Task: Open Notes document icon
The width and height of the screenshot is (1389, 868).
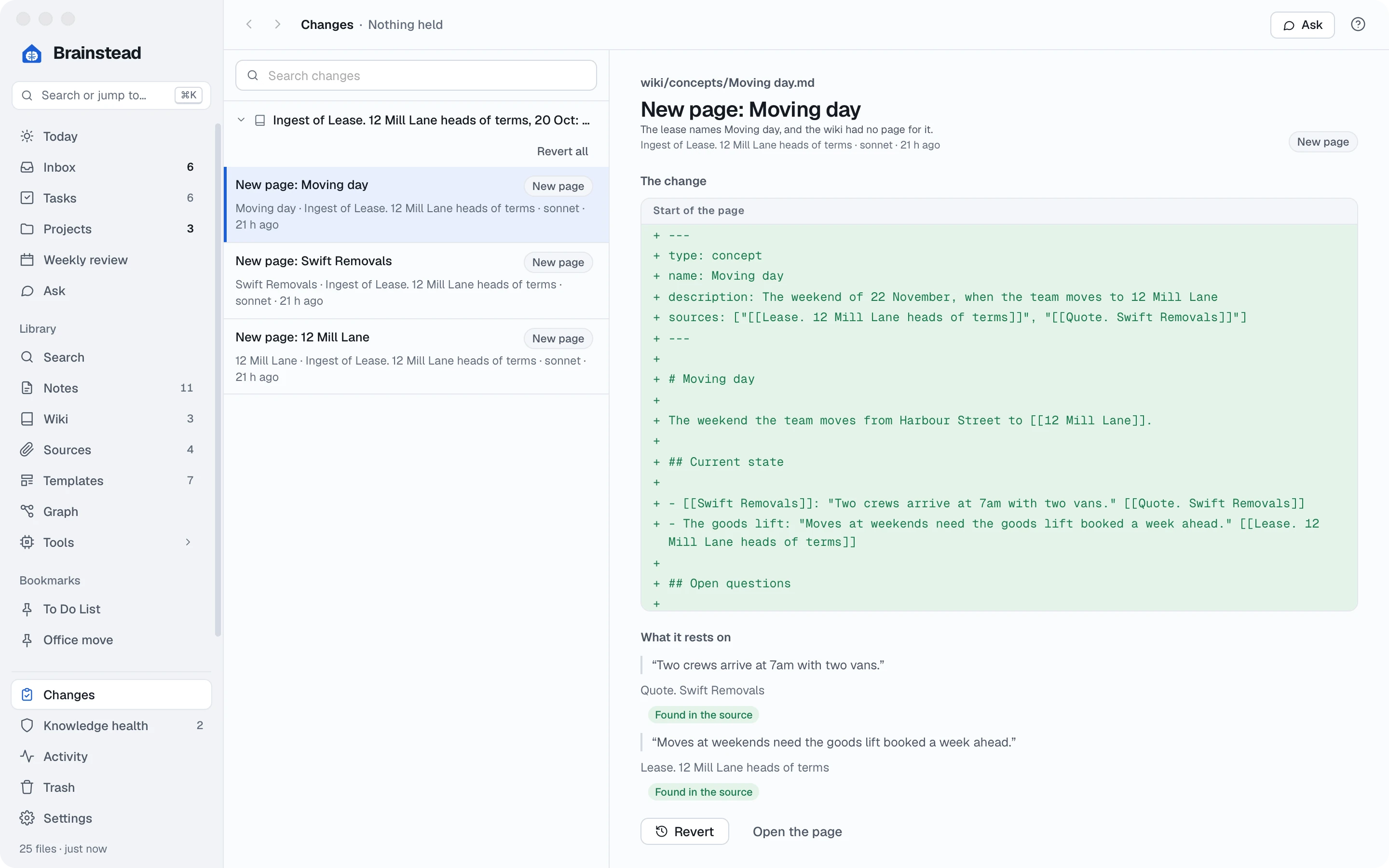Action: [27, 388]
